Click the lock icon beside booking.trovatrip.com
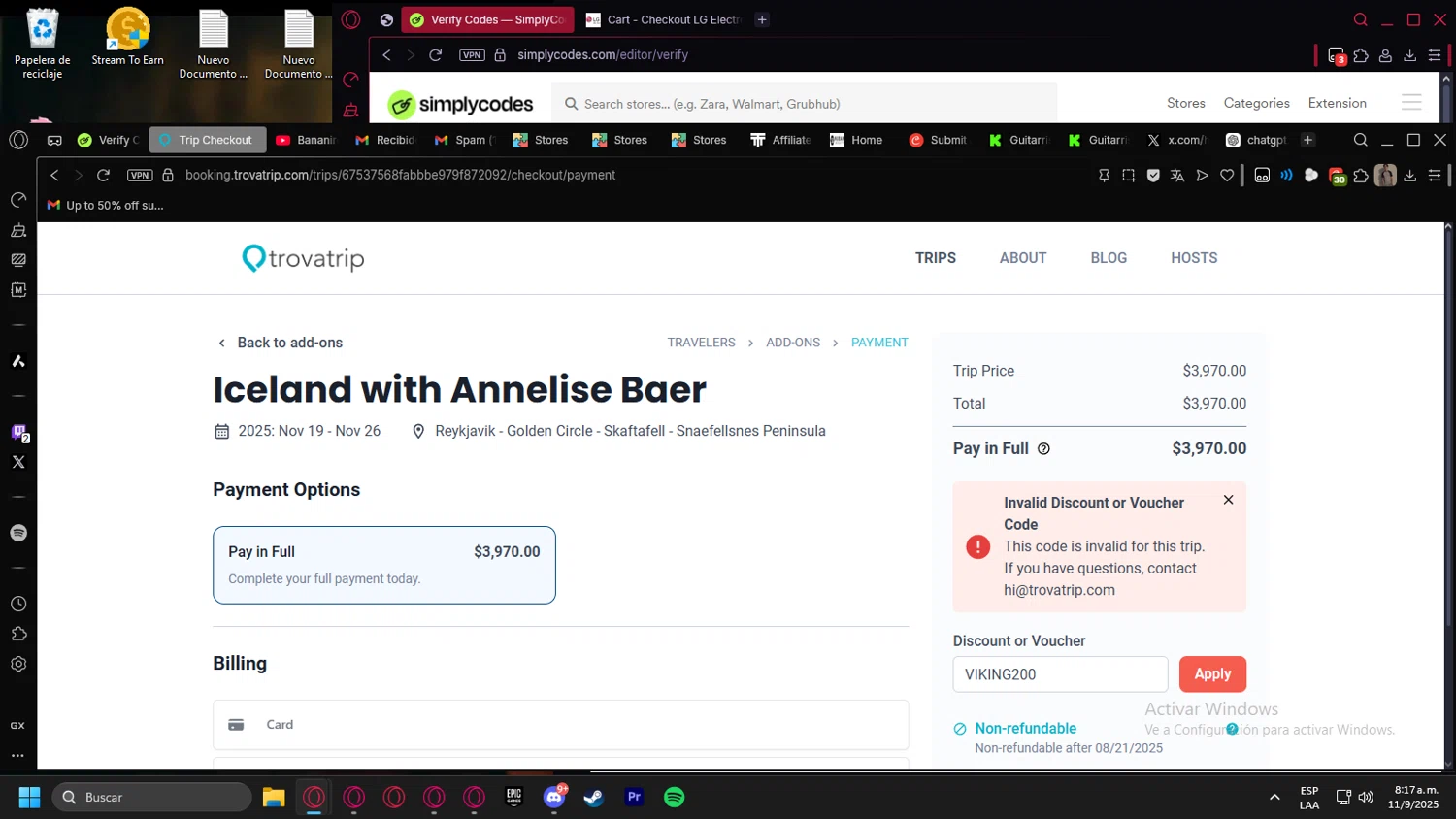This screenshot has width=1456, height=819. 168,175
